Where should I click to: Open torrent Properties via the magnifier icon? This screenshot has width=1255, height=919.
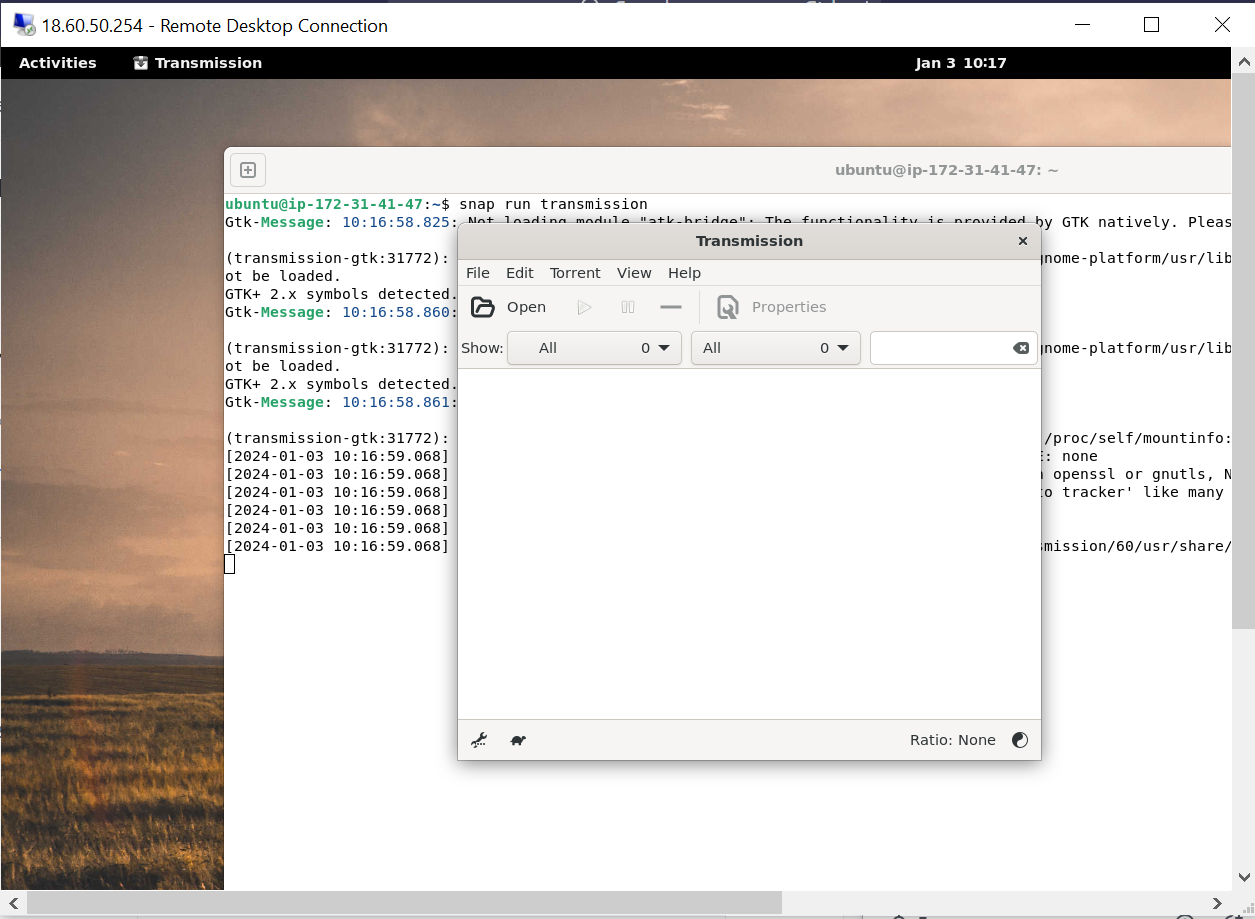coord(729,307)
